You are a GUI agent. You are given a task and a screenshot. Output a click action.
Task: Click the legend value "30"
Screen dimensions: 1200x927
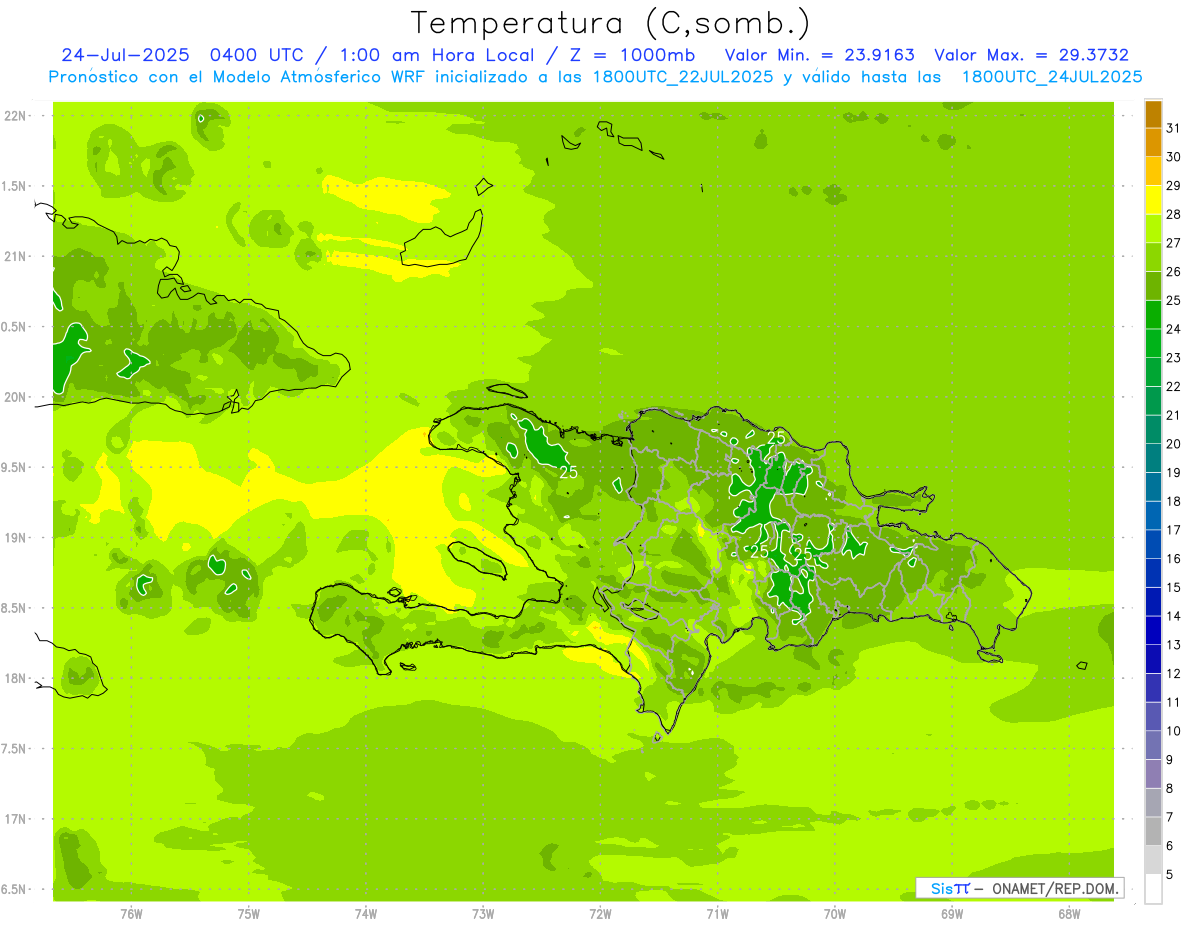(x=1174, y=157)
